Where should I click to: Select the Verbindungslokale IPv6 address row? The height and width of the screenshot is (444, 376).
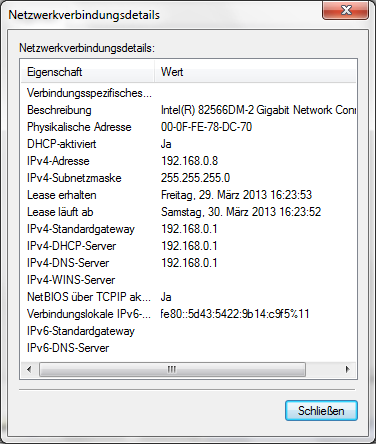pyautogui.click(x=189, y=314)
